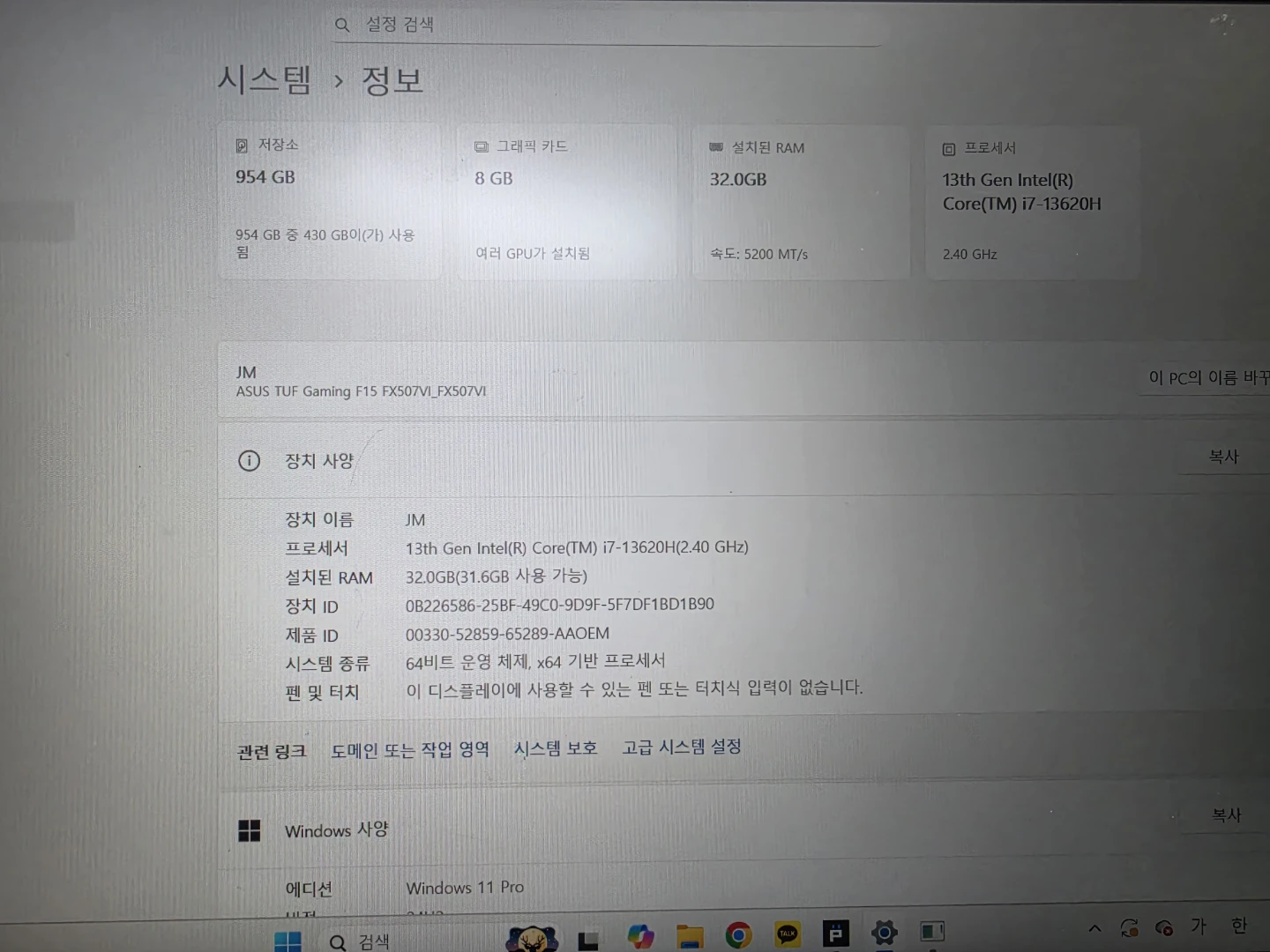Image resolution: width=1270 pixels, height=952 pixels.
Task: Open Copilot from the taskbar
Action: (640, 934)
